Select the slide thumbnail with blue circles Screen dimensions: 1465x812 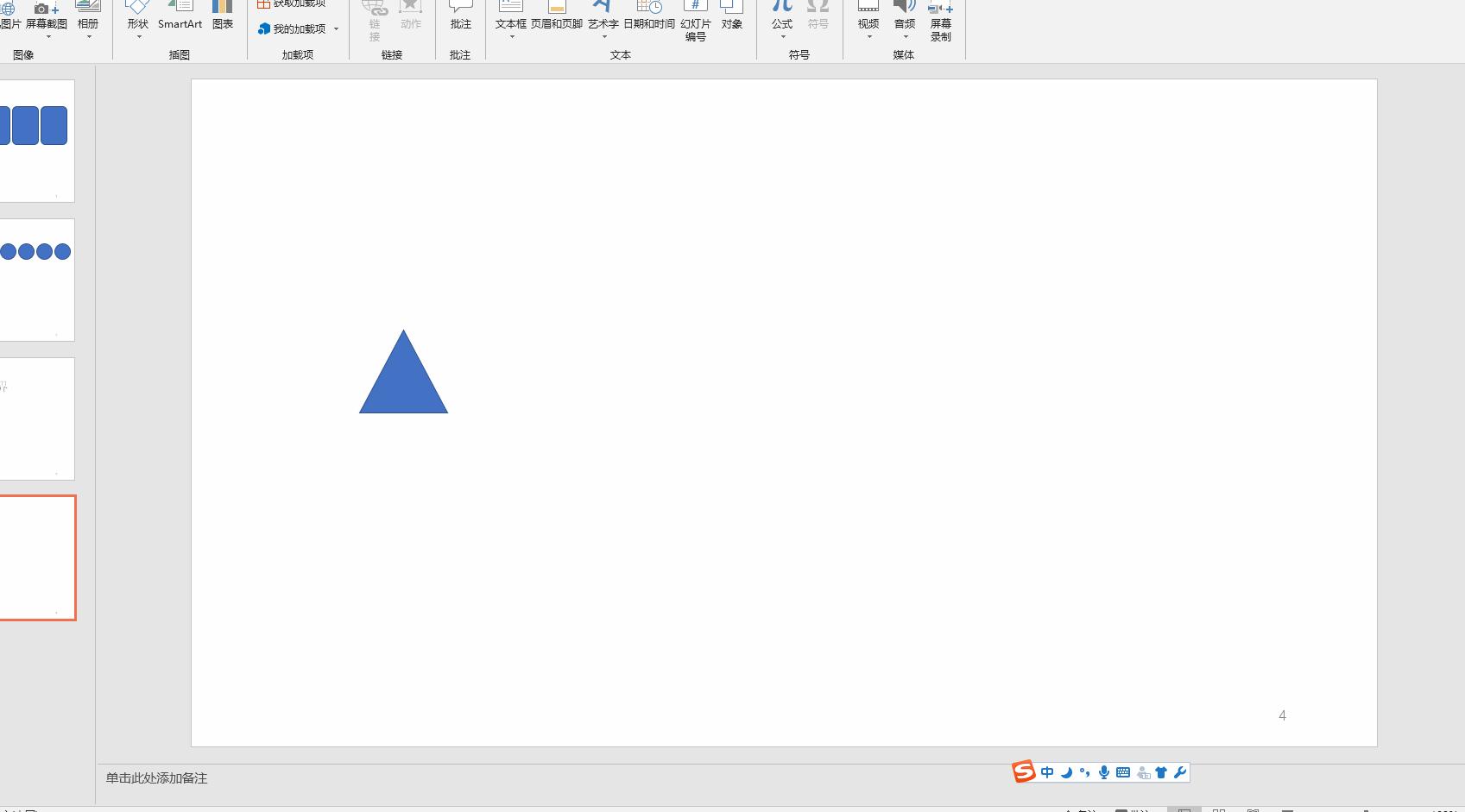[37, 280]
